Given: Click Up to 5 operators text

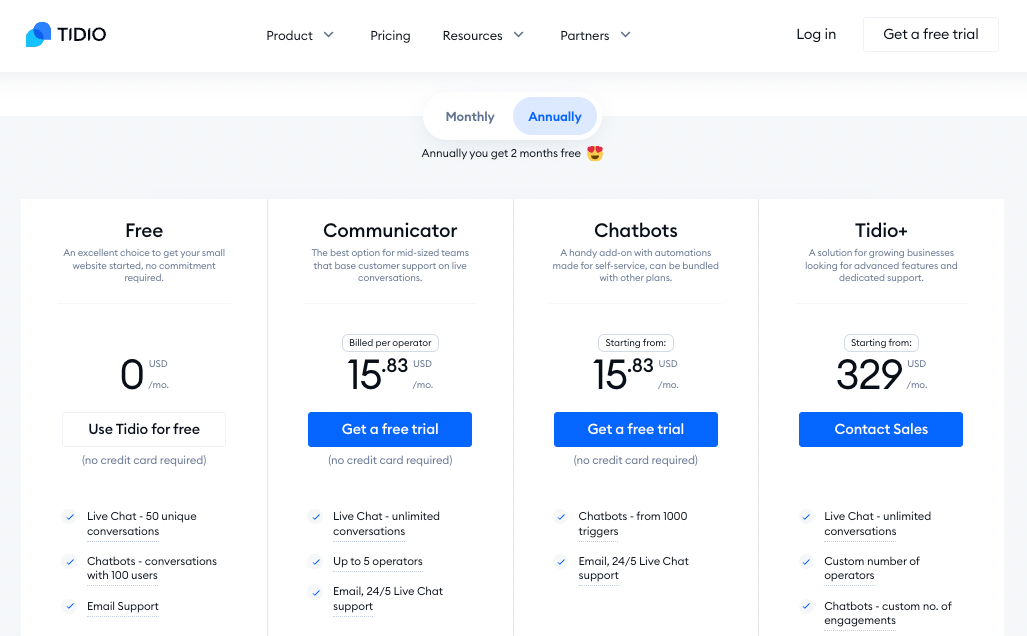Looking at the screenshot, I should [378, 561].
